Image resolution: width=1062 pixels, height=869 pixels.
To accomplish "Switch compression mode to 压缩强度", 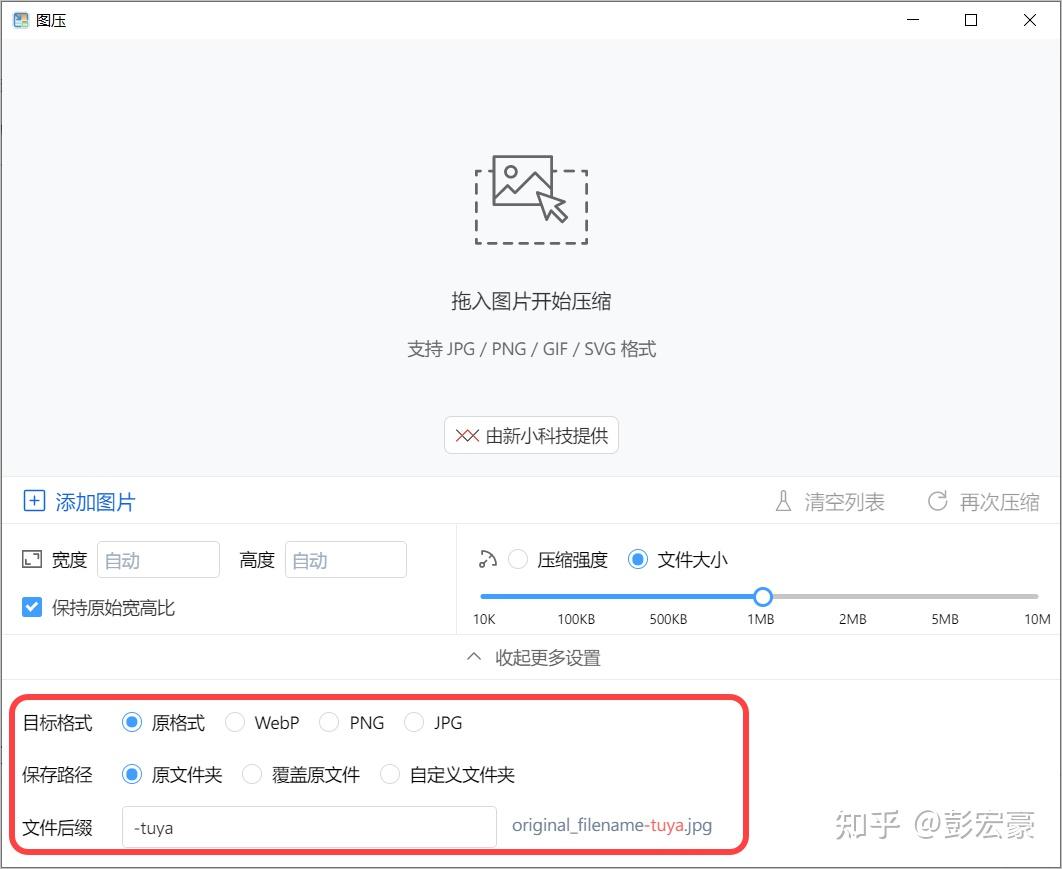I will [x=518, y=560].
